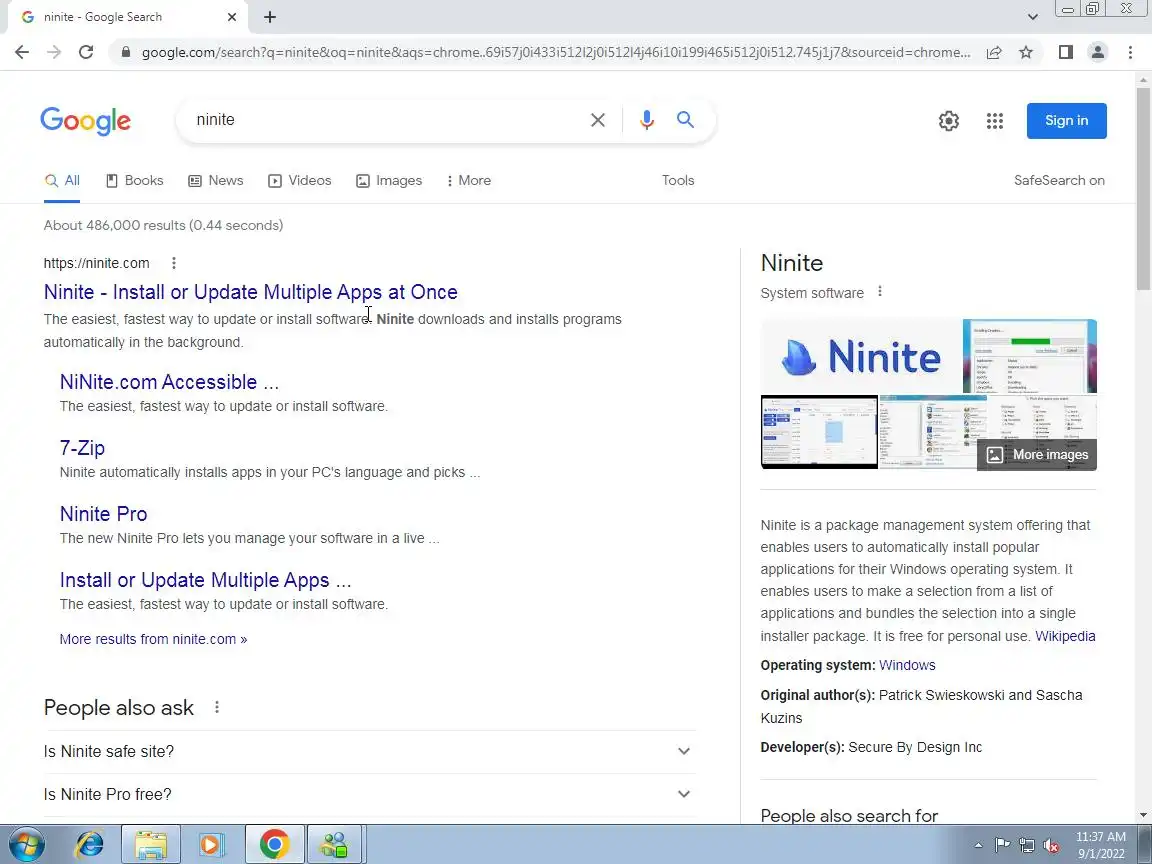The height and width of the screenshot is (864, 1152).
Task: Go to the Google logo homepage
Action: (x=86, y=121)
